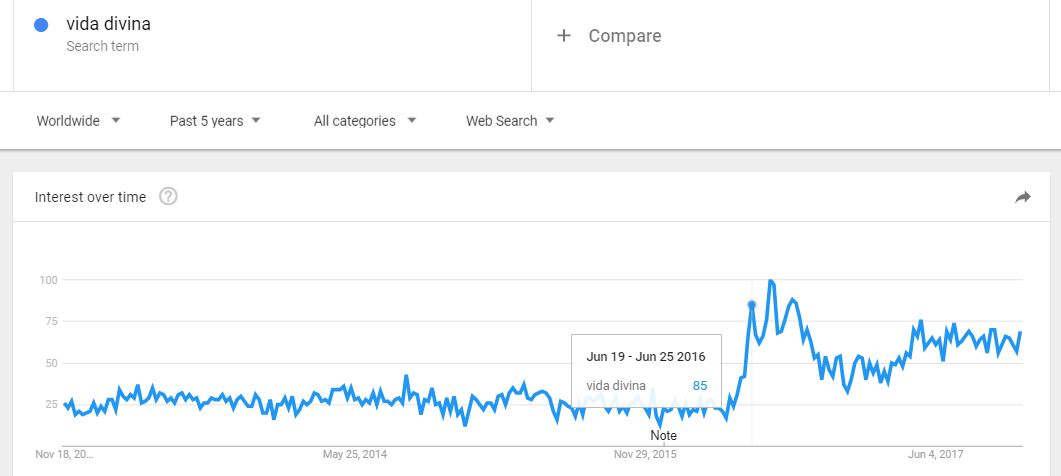Click the vida divina search term
The width and height of the screenshot is (1061, 476).
[108, 24]
